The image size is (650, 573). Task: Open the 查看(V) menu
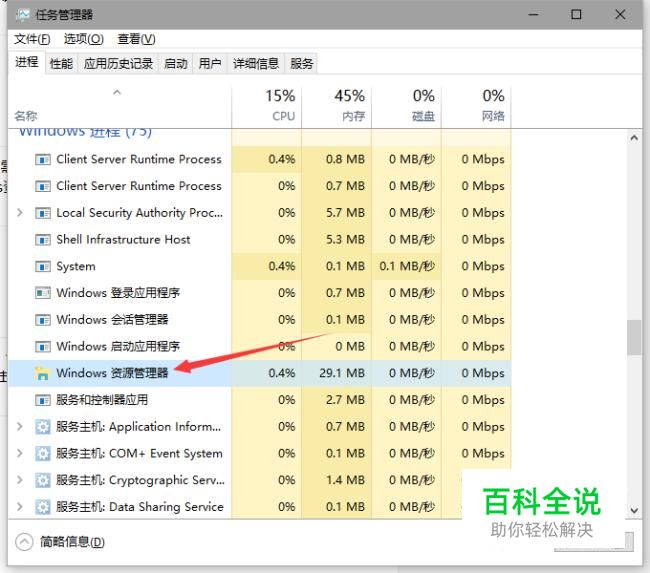[136, 39]
